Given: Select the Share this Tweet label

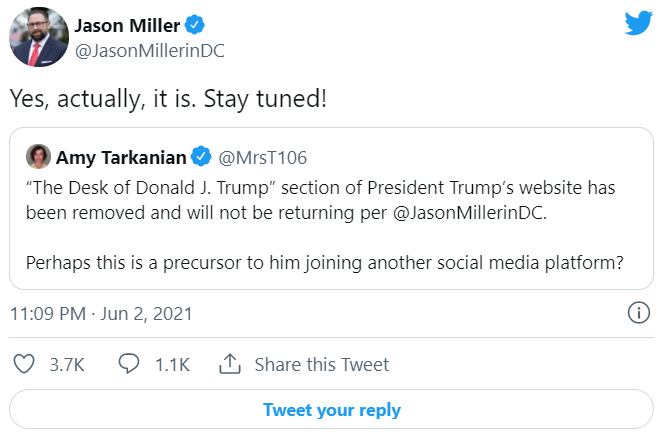Looking at the screenshot, I should [321, 364].
